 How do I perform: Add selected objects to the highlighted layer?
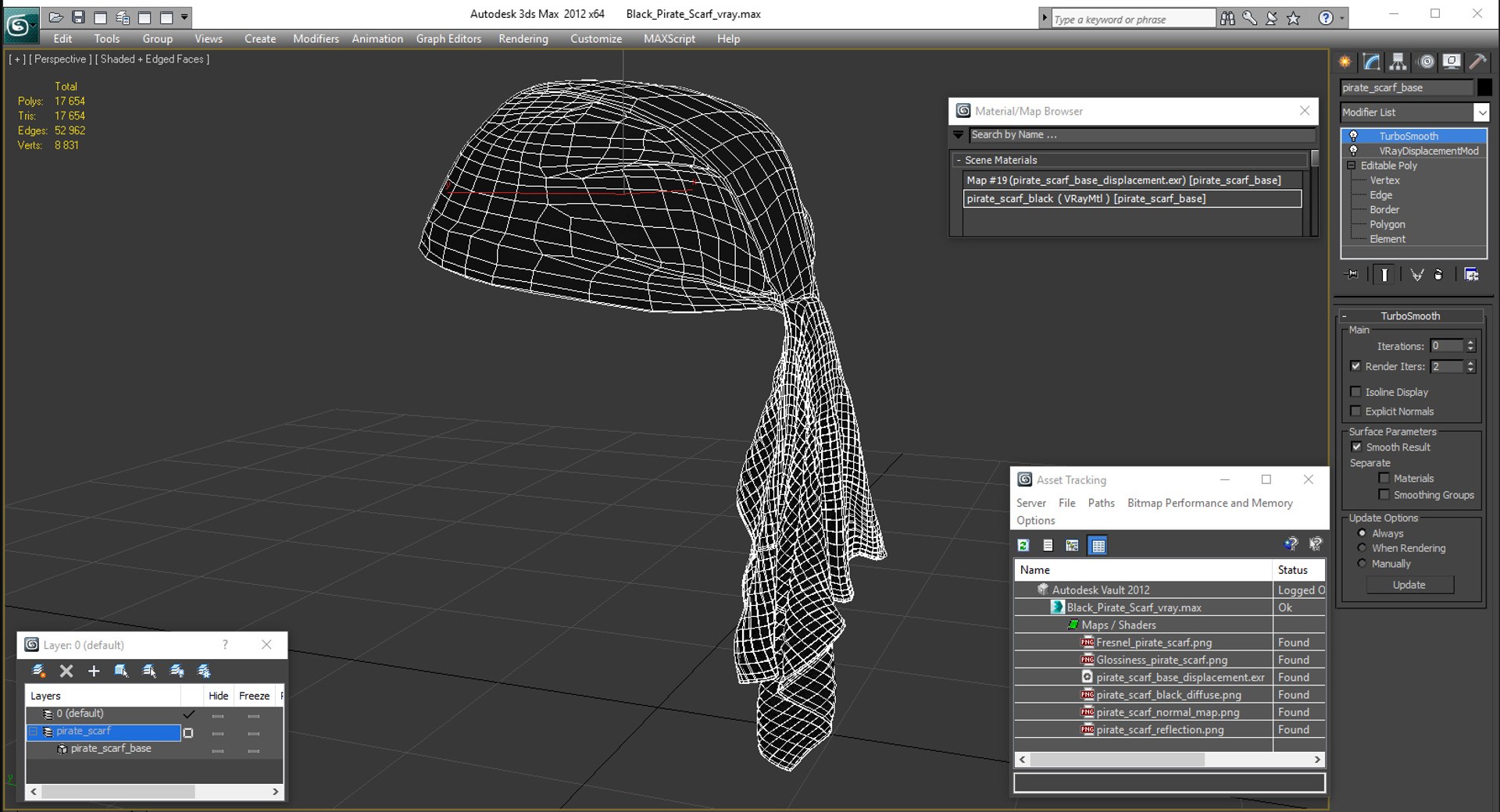click(x=94, y=671)
